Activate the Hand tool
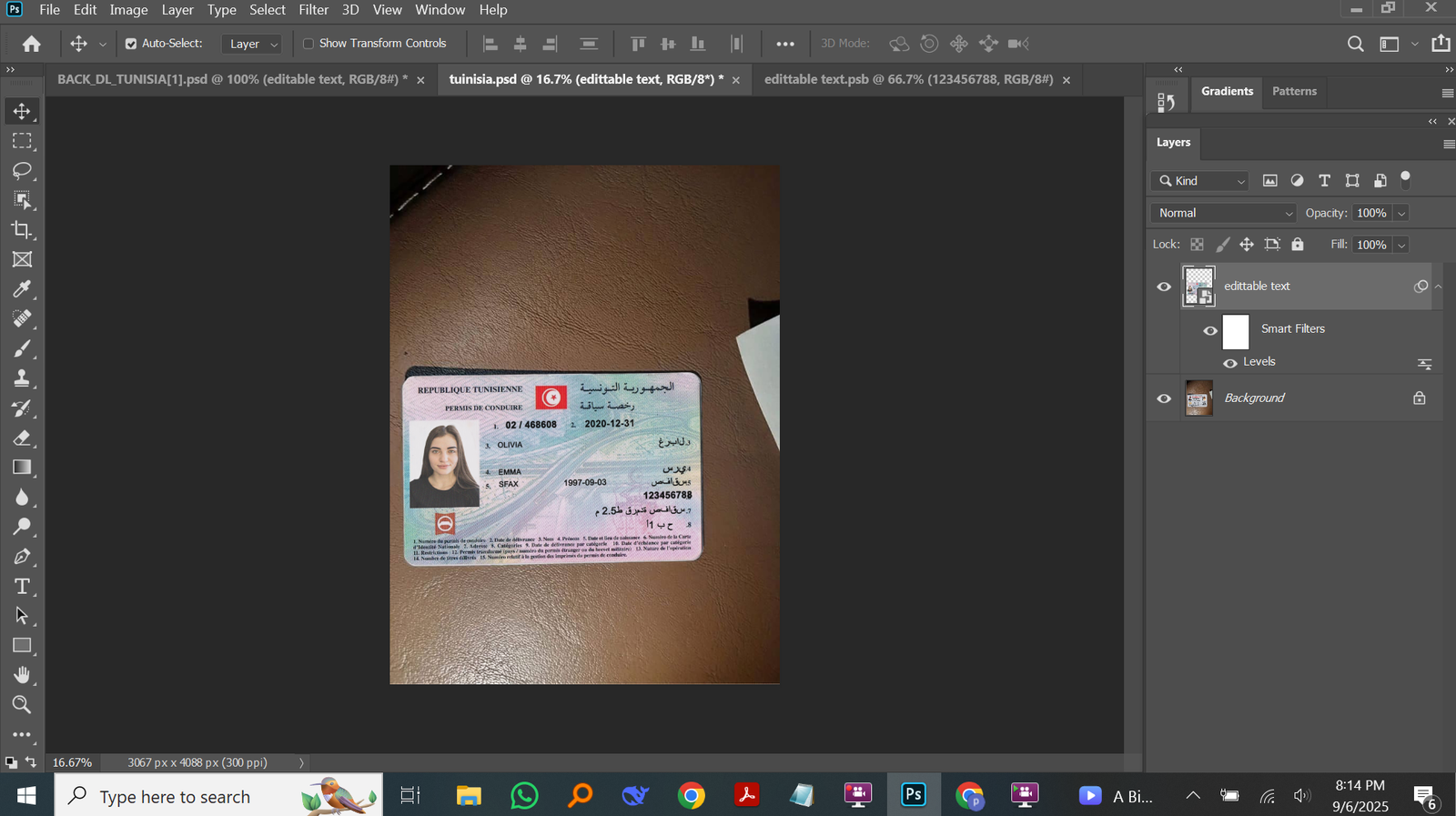Viewport: 1456px width, 816px height. [x=22, y=675]
